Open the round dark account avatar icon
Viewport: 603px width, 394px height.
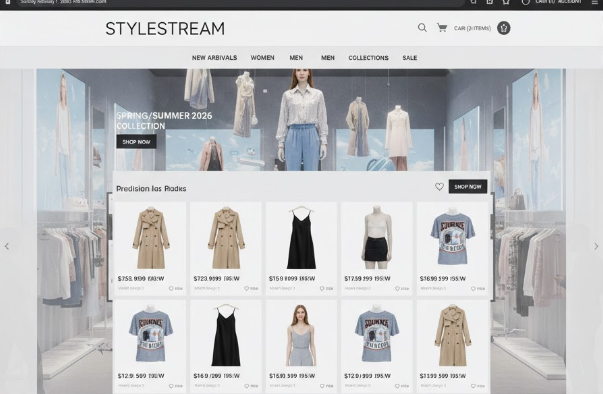(503, 28)
